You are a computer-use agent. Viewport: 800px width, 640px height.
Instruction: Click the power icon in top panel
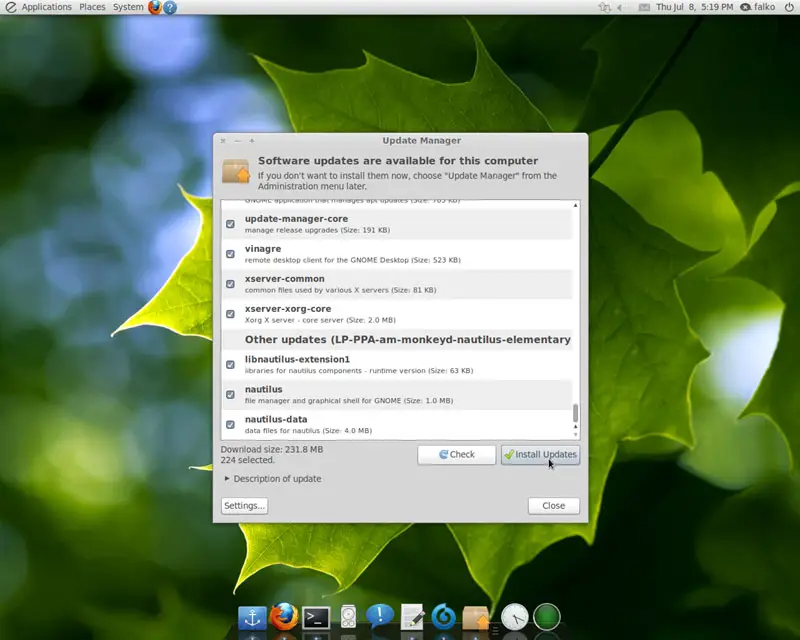point(788,7)
